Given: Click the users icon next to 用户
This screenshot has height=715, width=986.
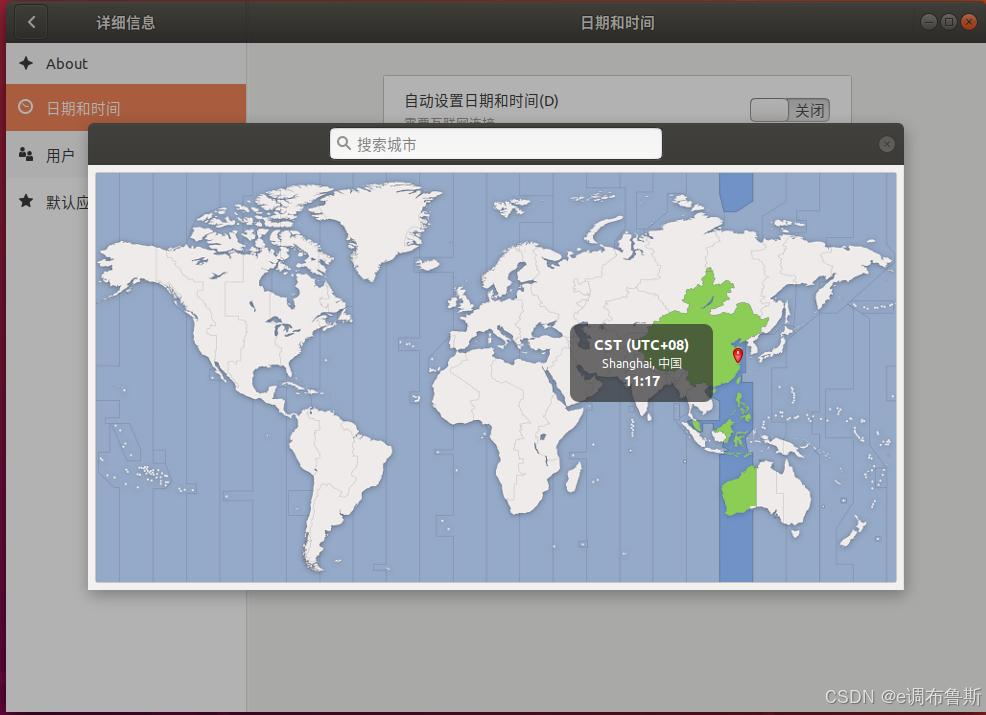Looking at the screenshot, I should point(26,154).
